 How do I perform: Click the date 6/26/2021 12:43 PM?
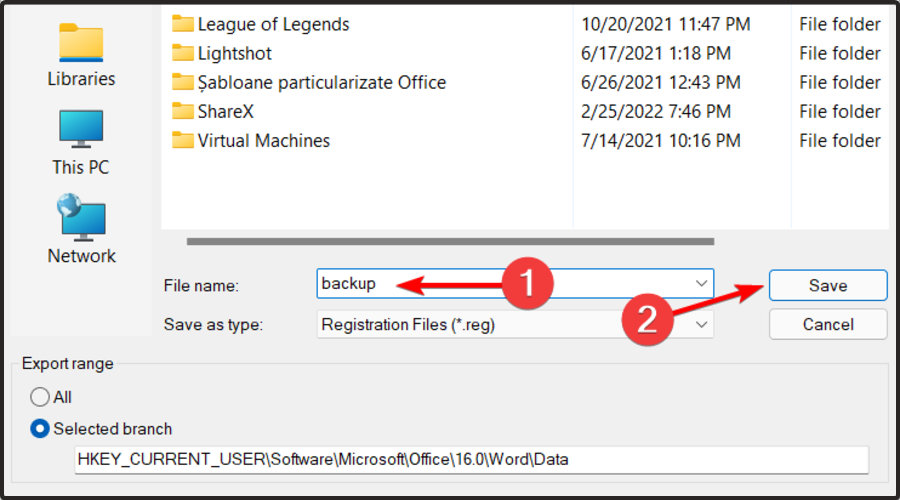point(661,83)
